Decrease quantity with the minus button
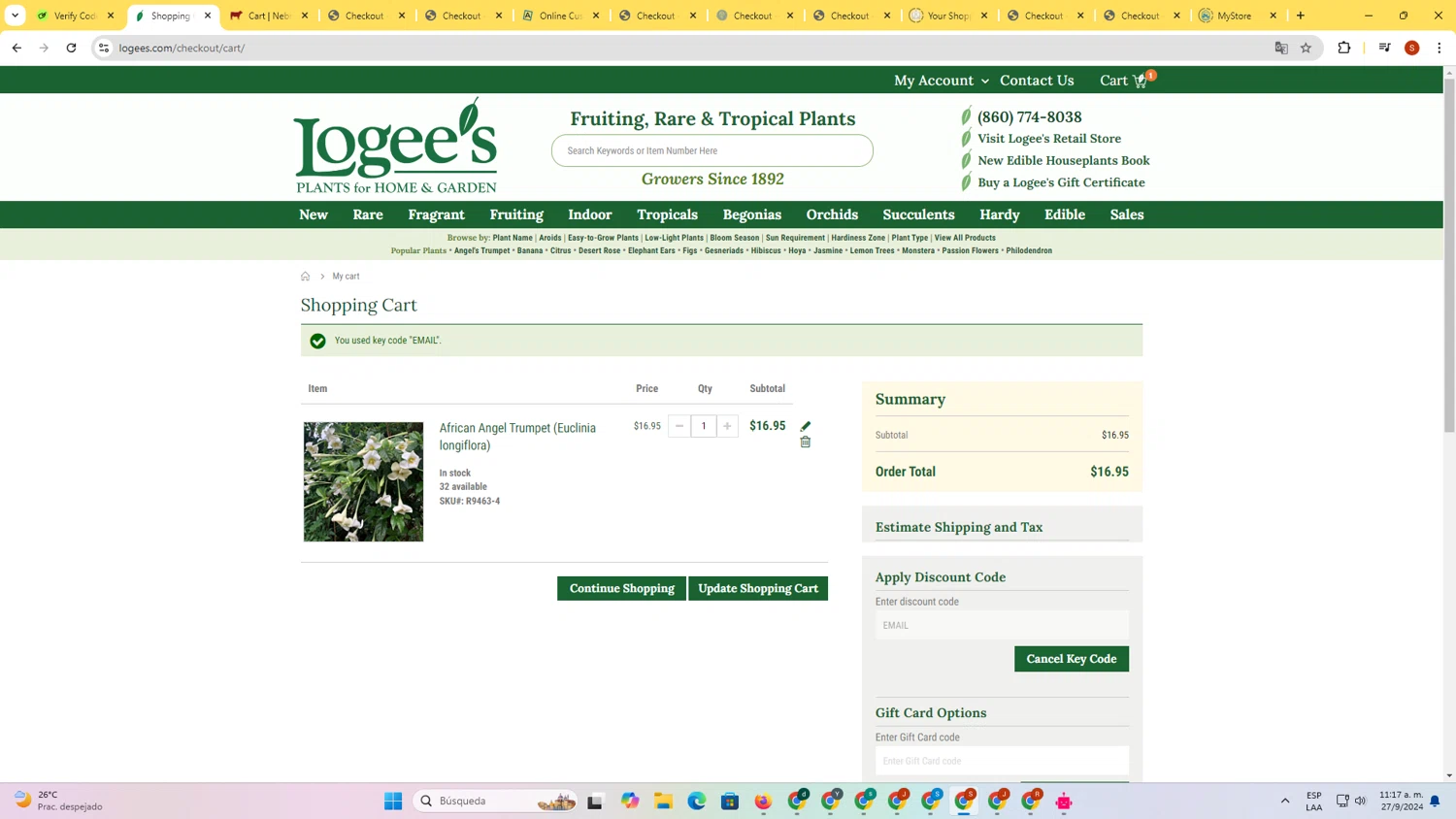 point(679,426)
